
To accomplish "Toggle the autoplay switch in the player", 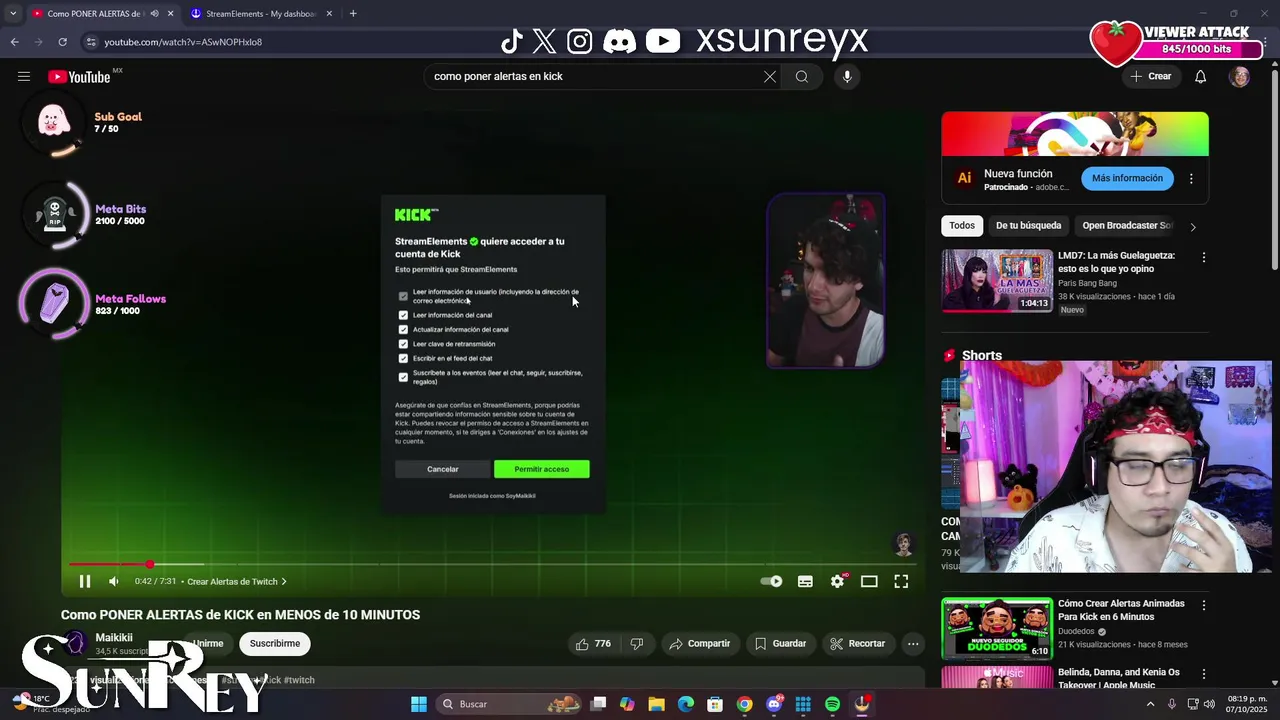I will point(771,581).
